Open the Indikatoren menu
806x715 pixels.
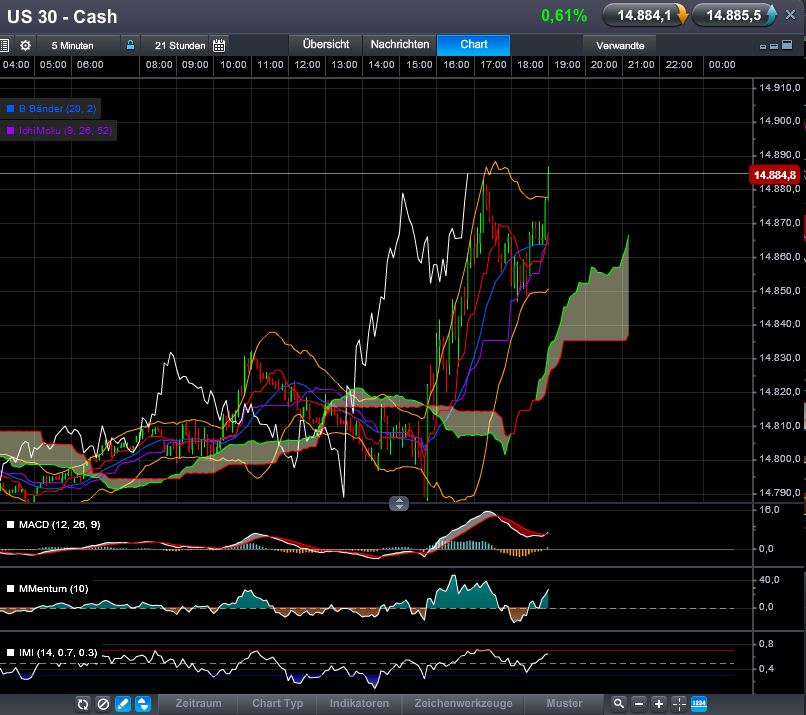point(359,703)
